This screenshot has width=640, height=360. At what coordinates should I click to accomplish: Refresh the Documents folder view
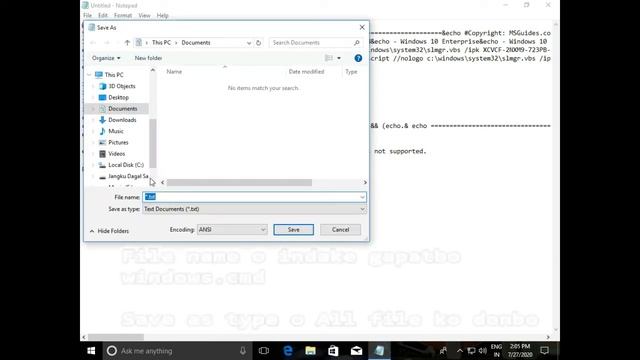pyautogui.click(x=258, y=42)
